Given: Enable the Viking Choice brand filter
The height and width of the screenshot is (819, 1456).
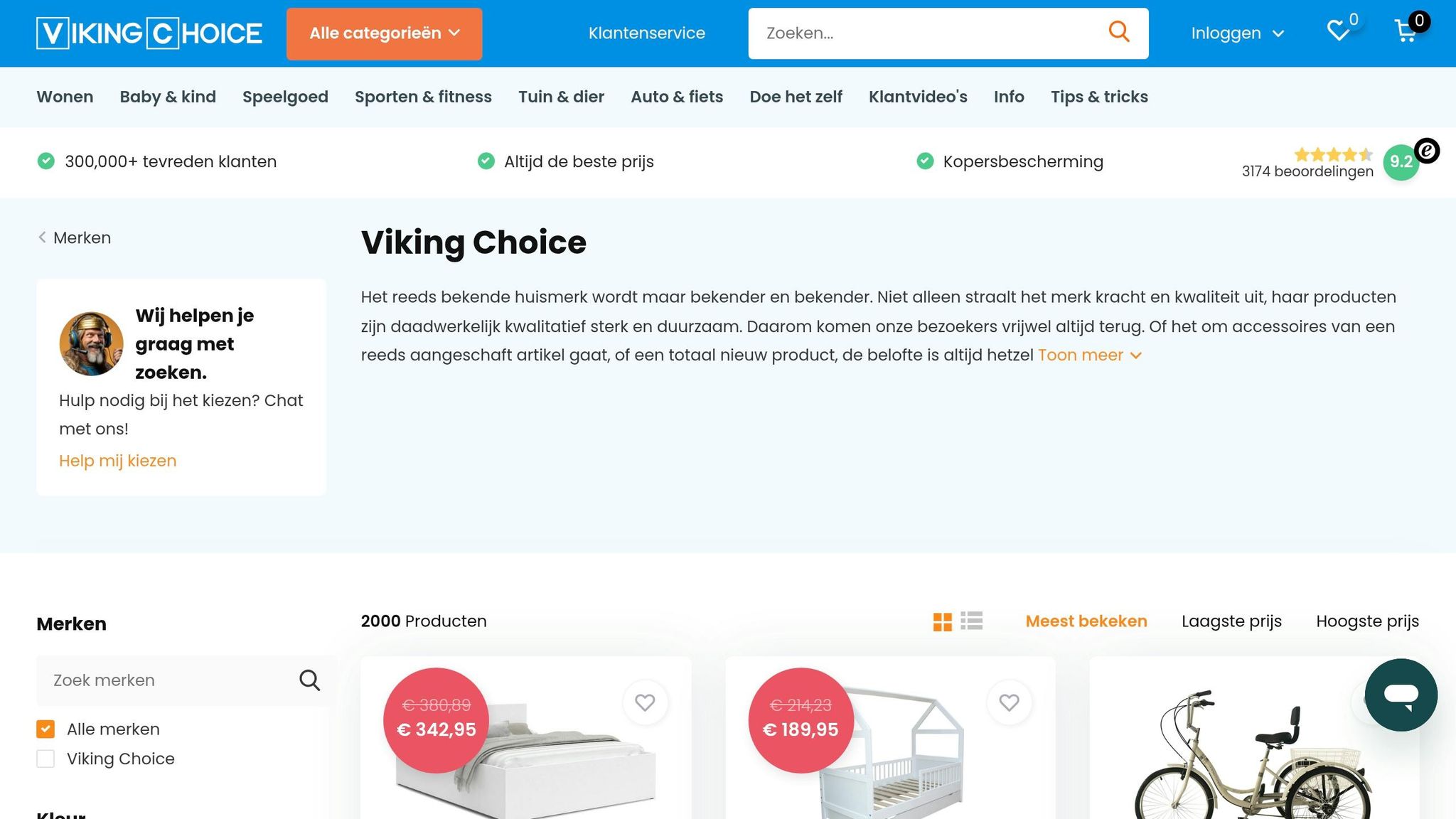Looking at the screenshot, I should point(45,759).
